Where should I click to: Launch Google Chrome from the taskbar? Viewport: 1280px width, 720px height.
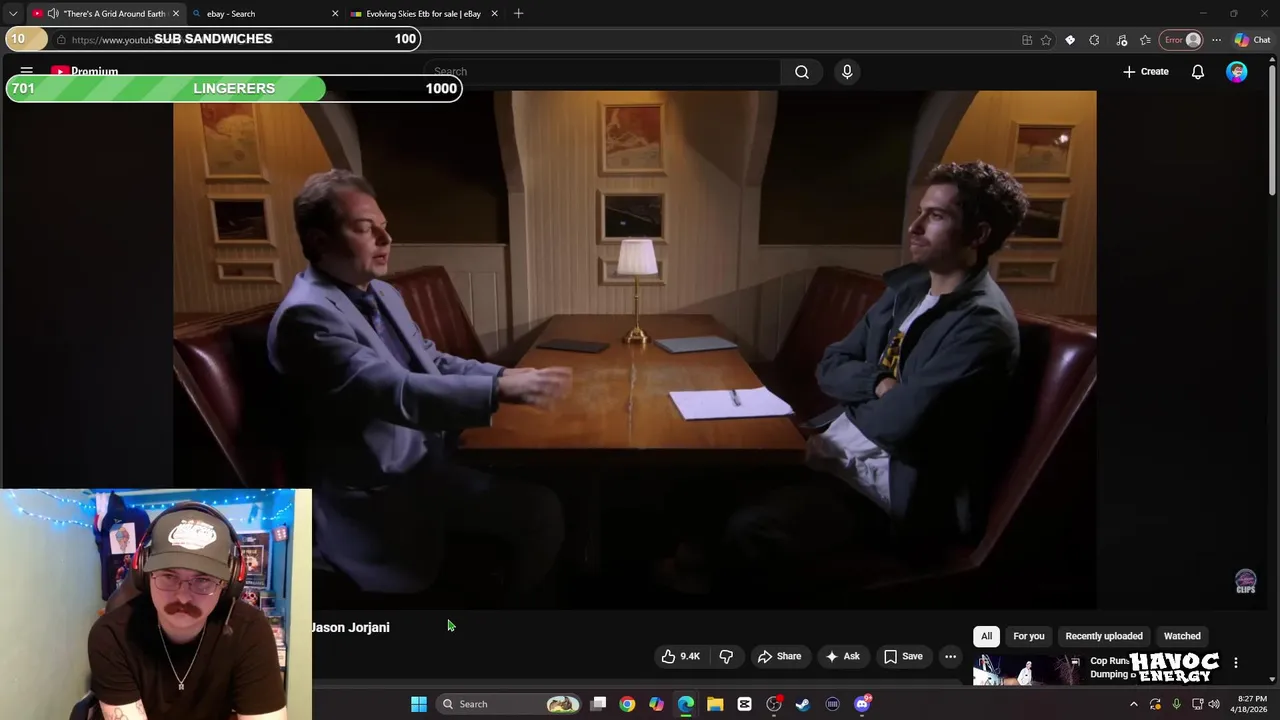coord(627,704)
